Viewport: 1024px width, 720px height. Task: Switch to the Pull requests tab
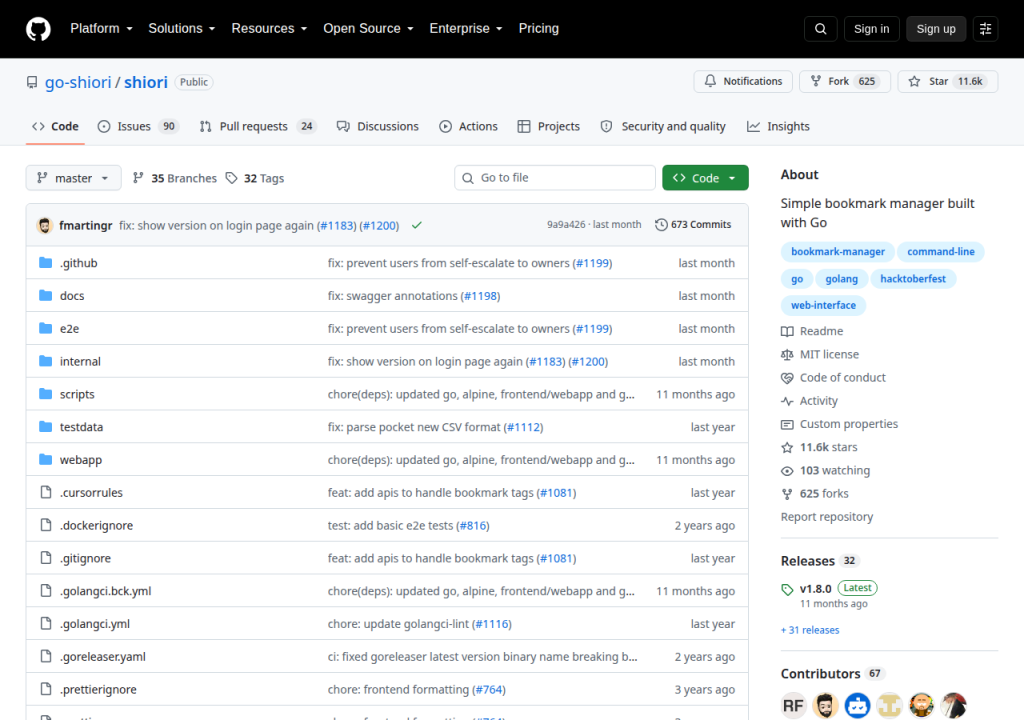257,126
